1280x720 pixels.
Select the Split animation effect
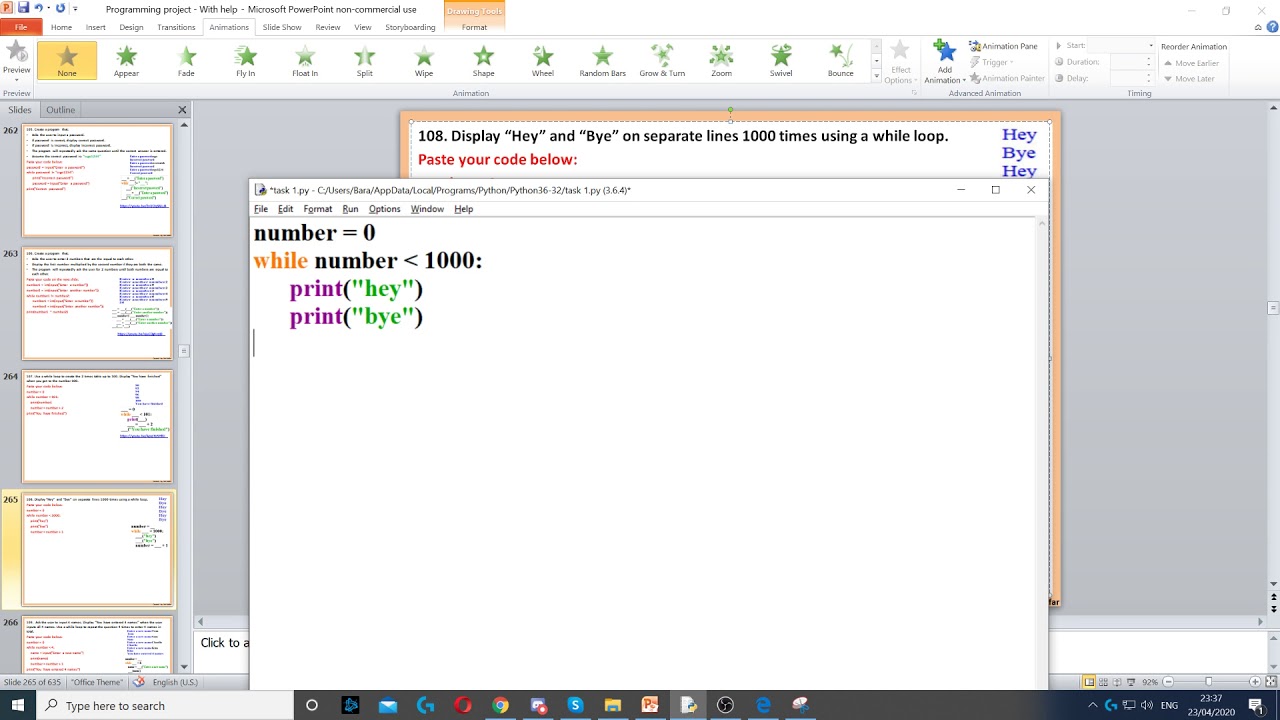click(x=365, y=61)
